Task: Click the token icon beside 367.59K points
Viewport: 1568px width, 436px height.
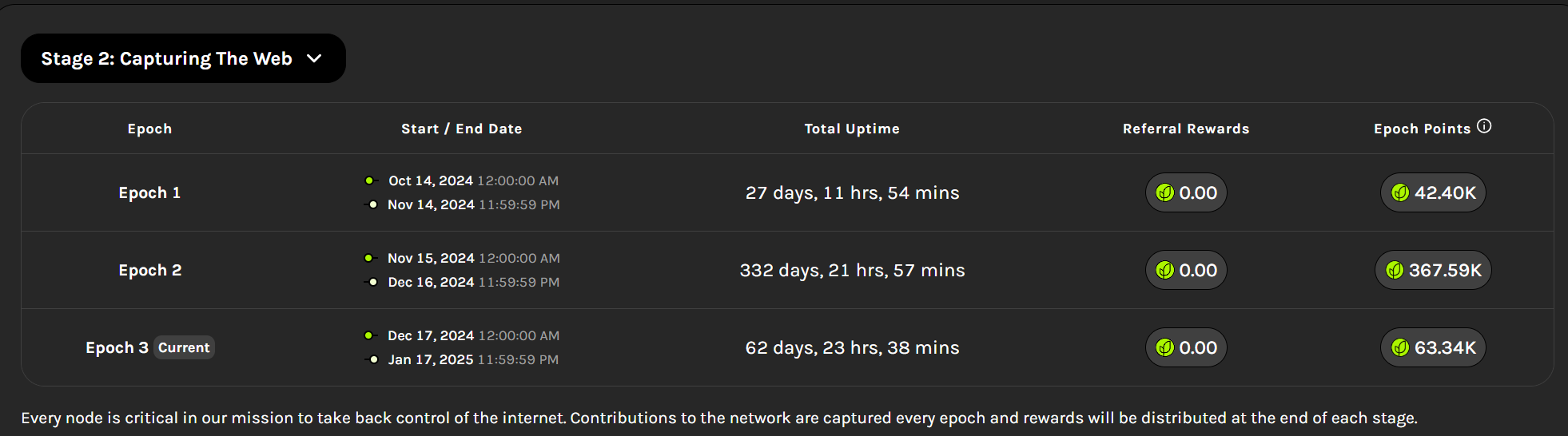Action: click(x=1395, y=271)
